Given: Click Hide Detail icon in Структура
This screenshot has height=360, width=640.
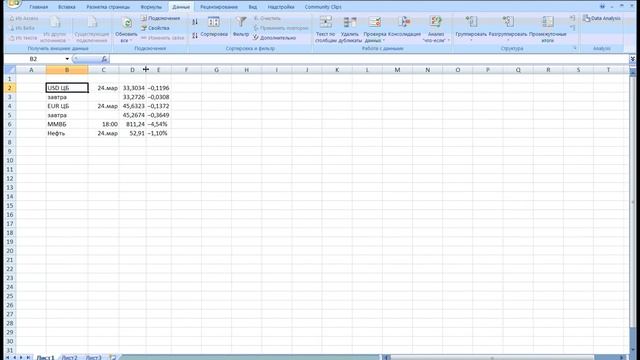Looking at the screenshot, I should tap(573, 28).
